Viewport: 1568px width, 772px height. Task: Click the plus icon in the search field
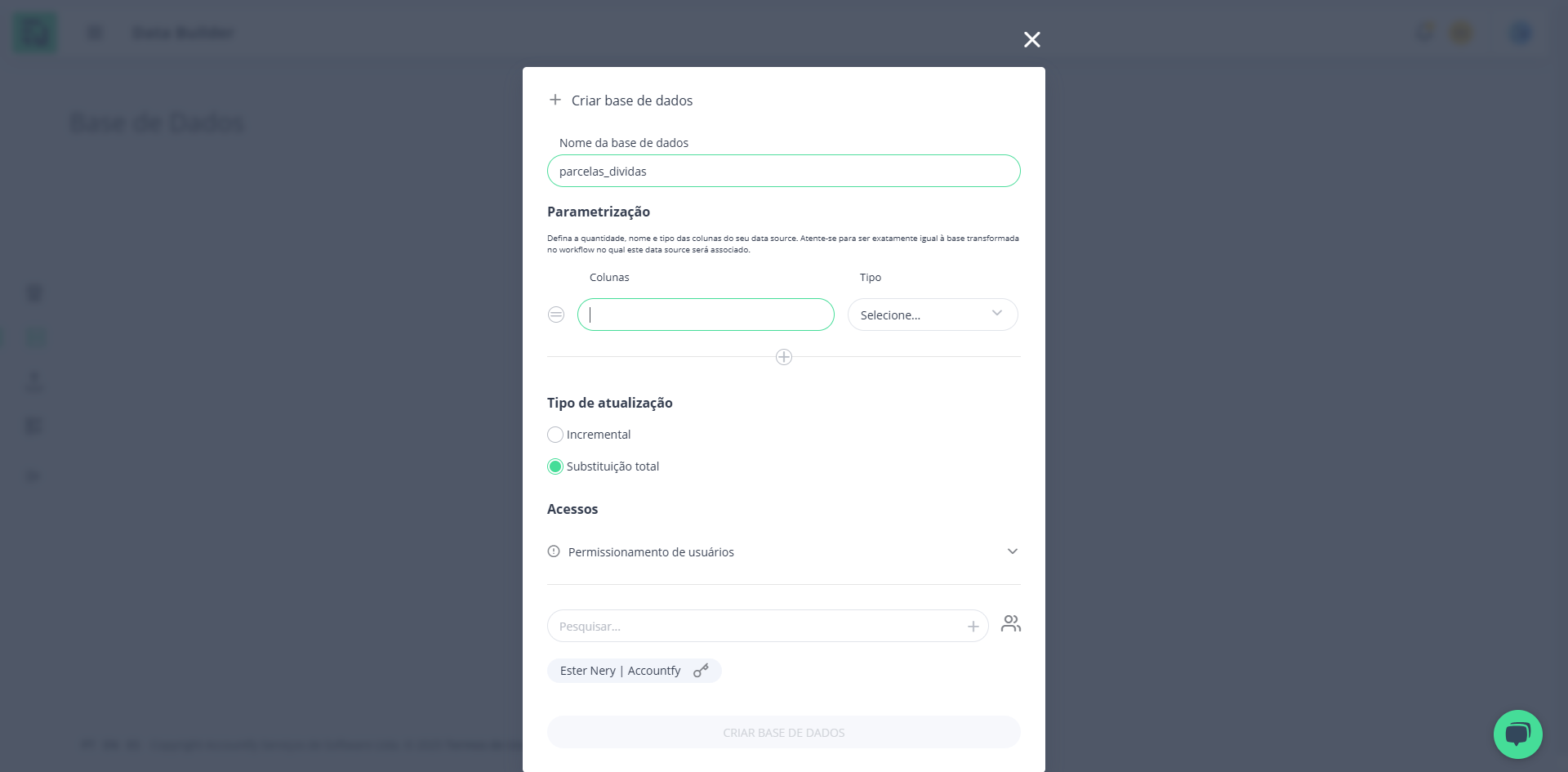[973, 627]
